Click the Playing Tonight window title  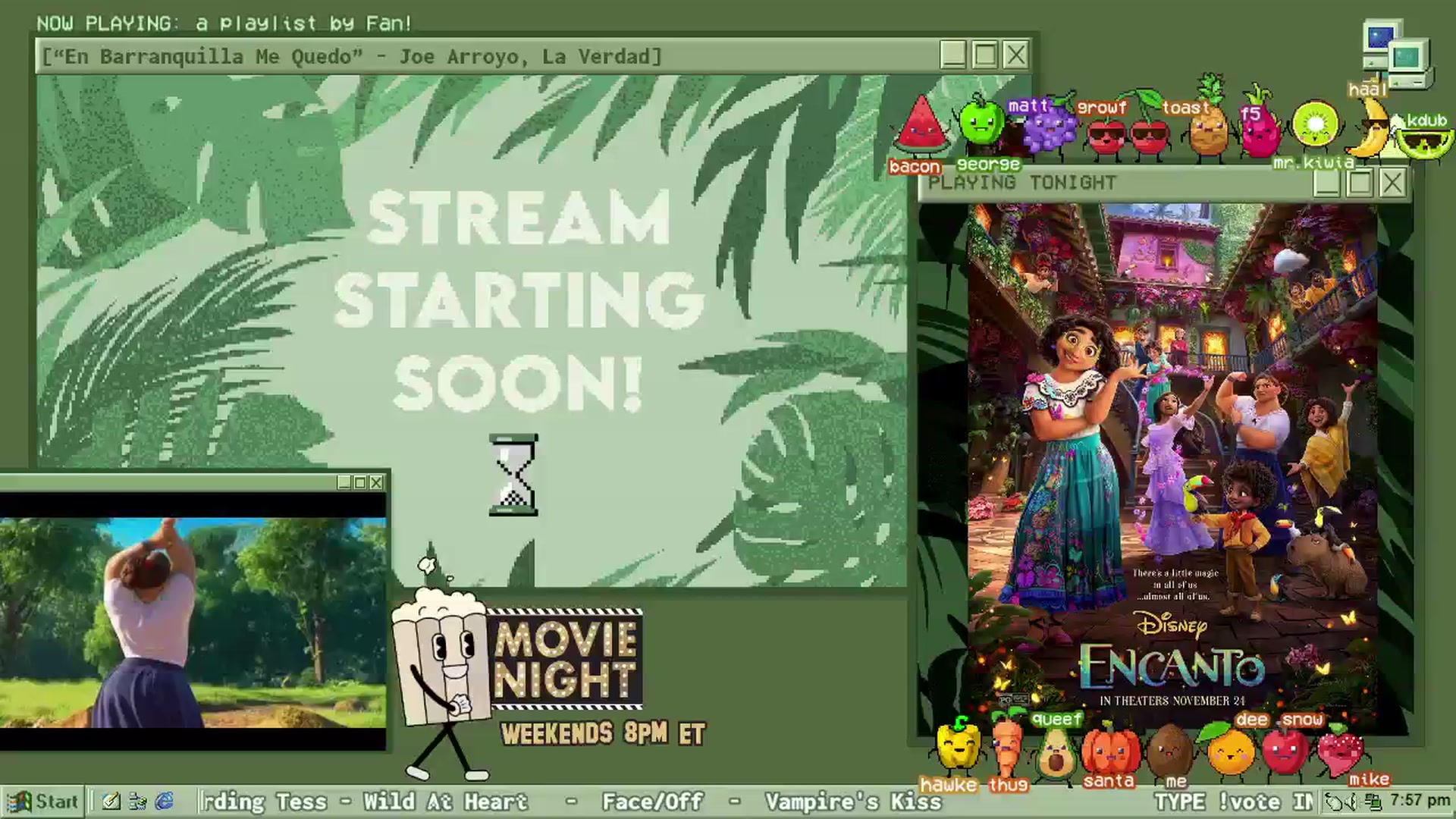(1022, 183)
